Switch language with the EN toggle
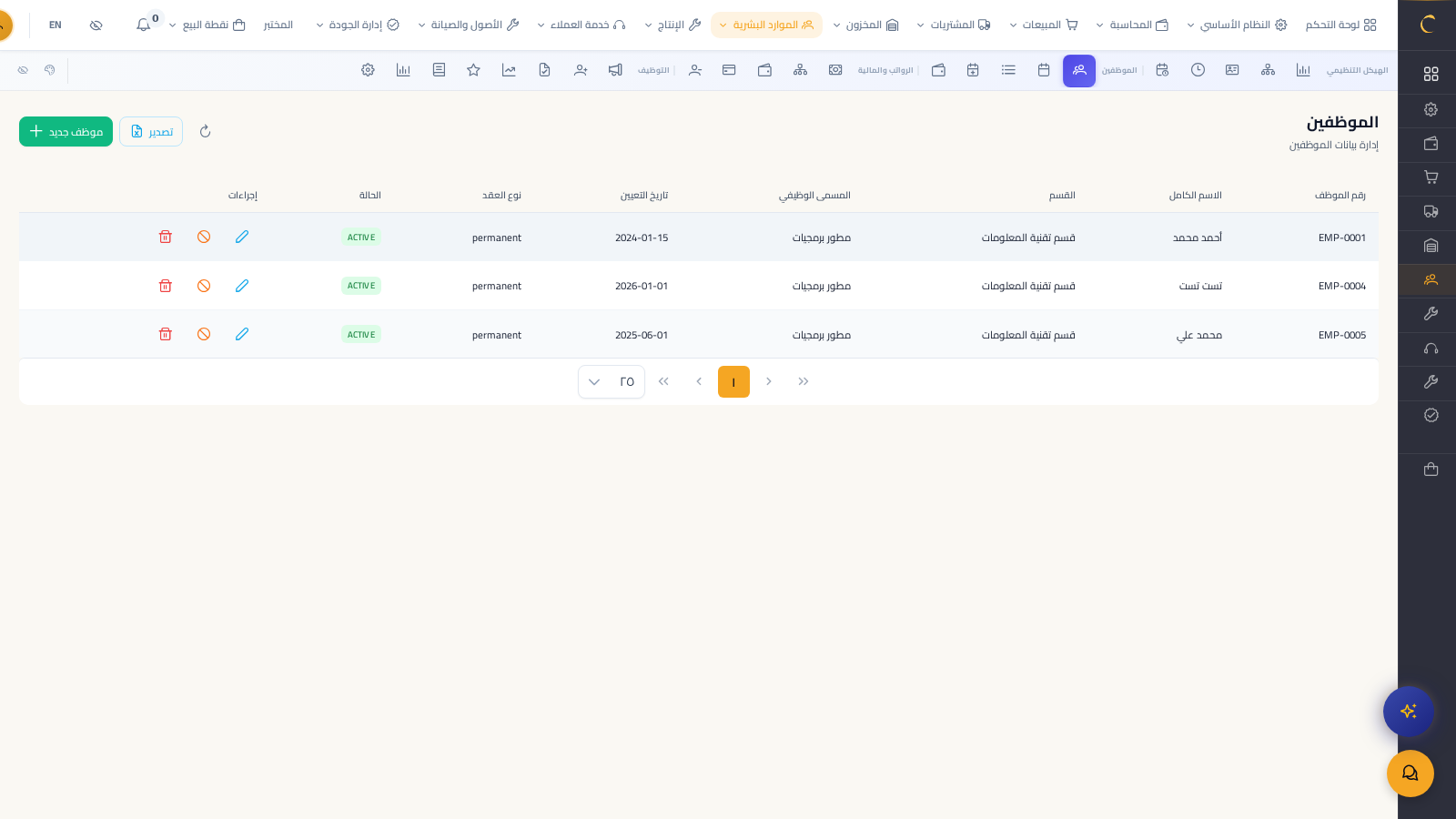 pos(56,25)
